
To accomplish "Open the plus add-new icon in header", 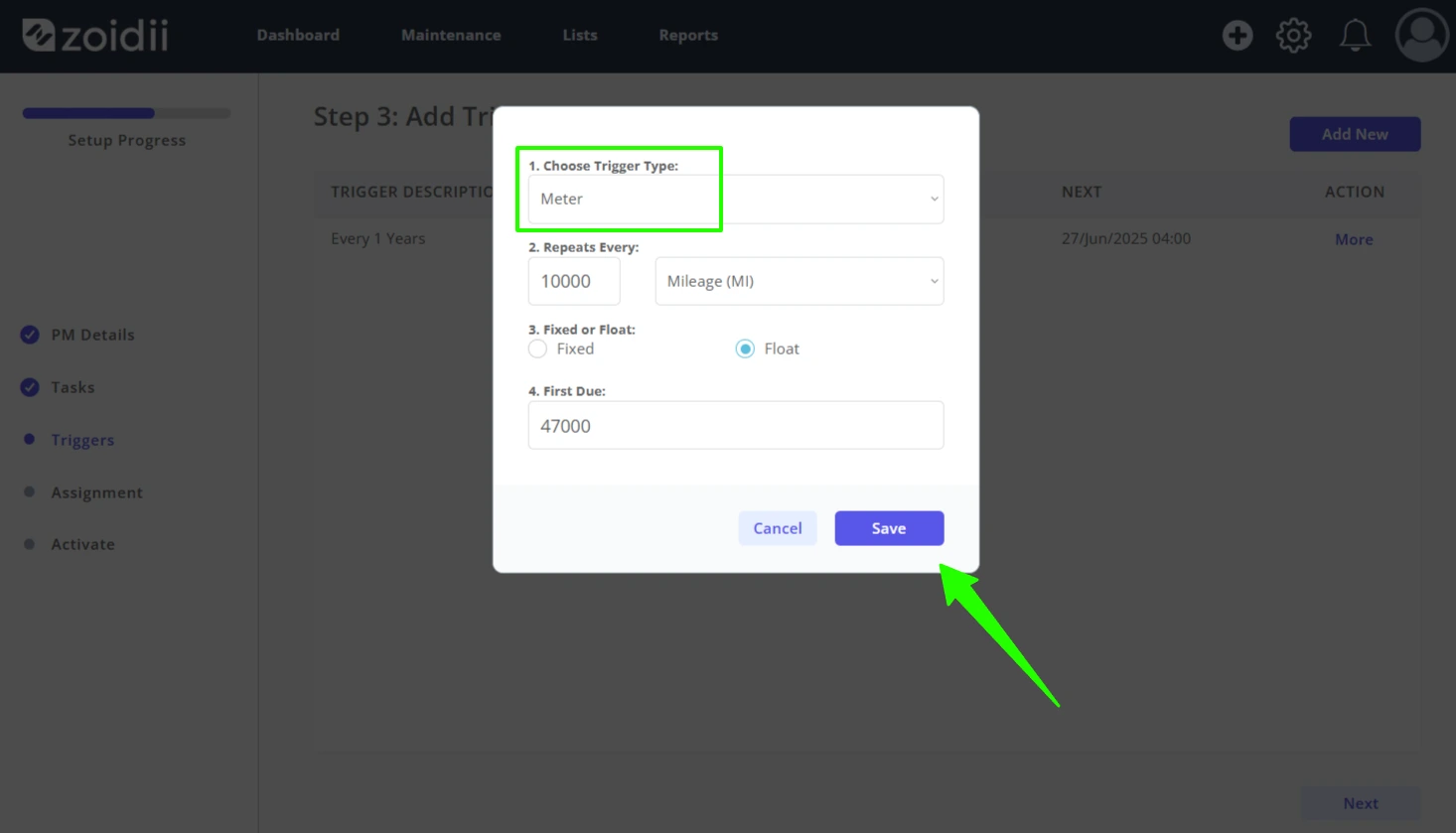I will [1238, 36].
